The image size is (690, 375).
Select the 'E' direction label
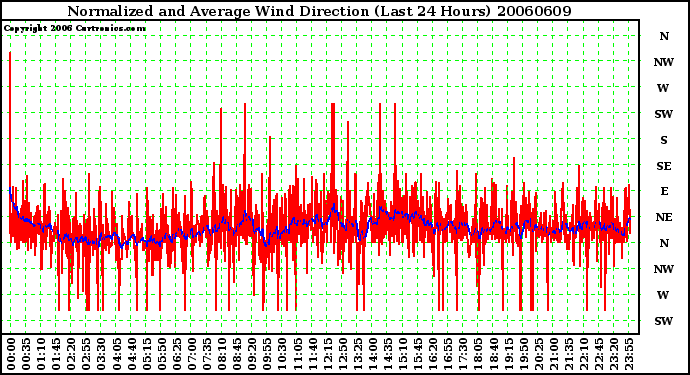click(x=664, y=191)
